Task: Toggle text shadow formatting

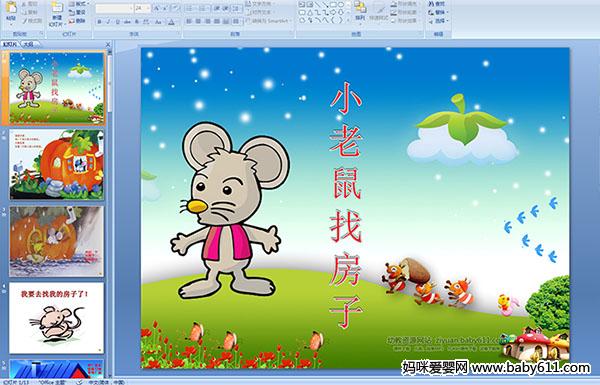Action: [x=137, y=22]
